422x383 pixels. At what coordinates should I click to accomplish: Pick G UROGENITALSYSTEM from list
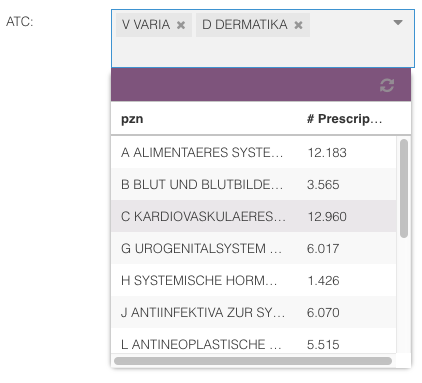[253, 248]
